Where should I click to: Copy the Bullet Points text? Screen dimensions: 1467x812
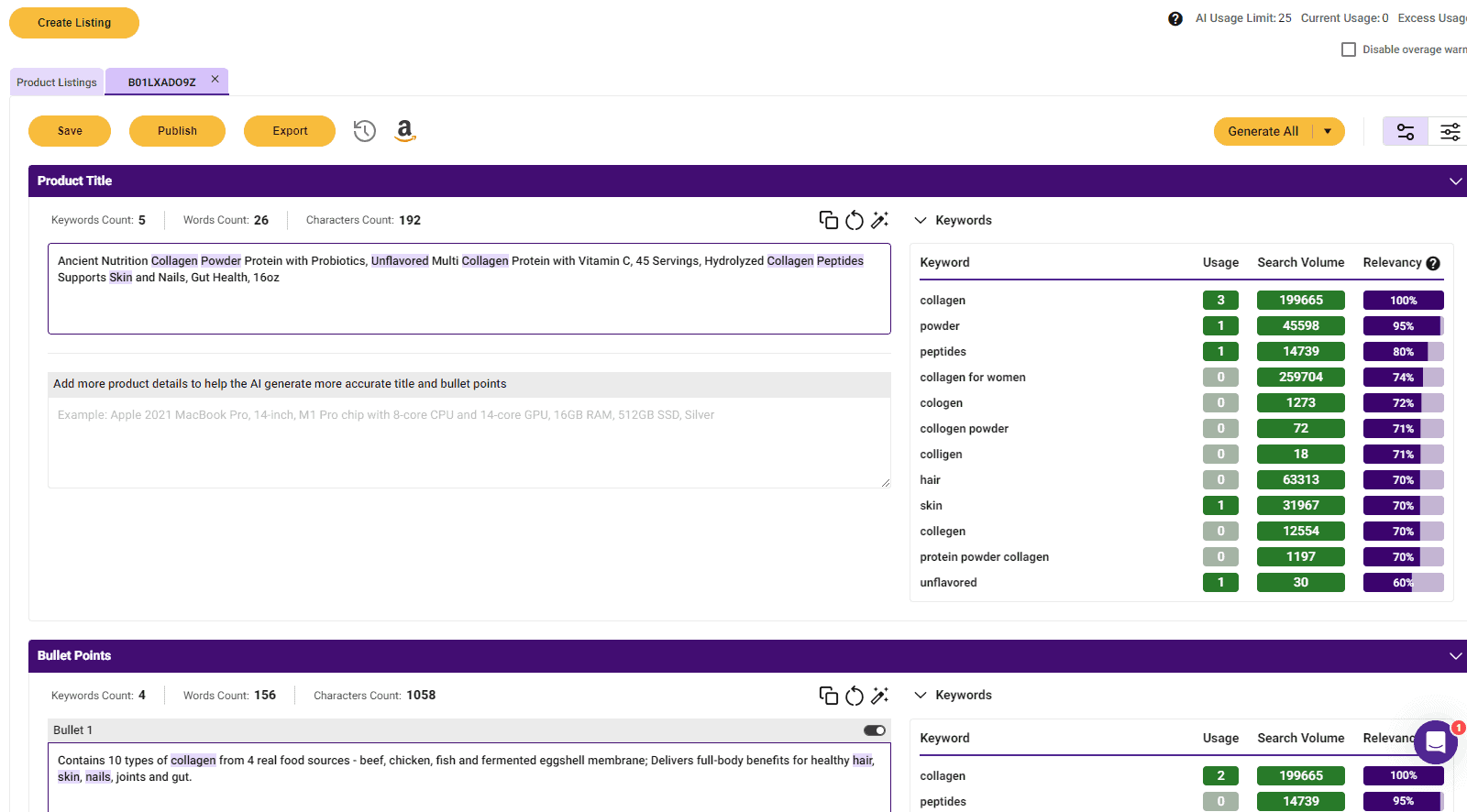pos(829,696)
